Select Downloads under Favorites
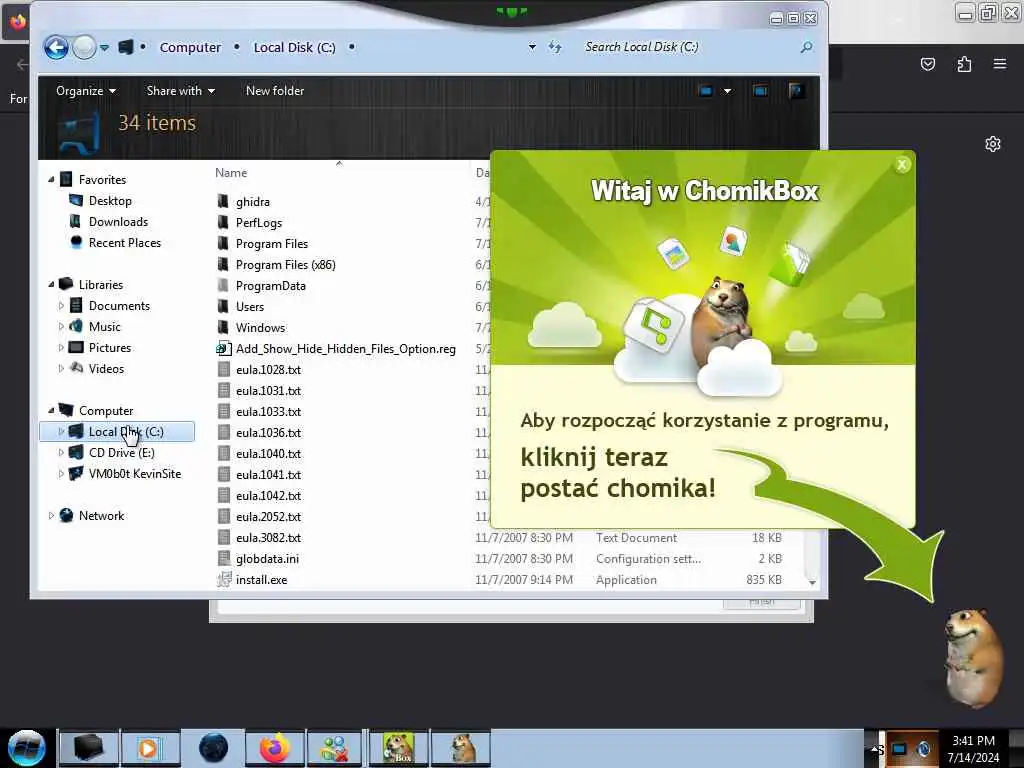Viewport: 1024px width, 768px height. point(118,221)
